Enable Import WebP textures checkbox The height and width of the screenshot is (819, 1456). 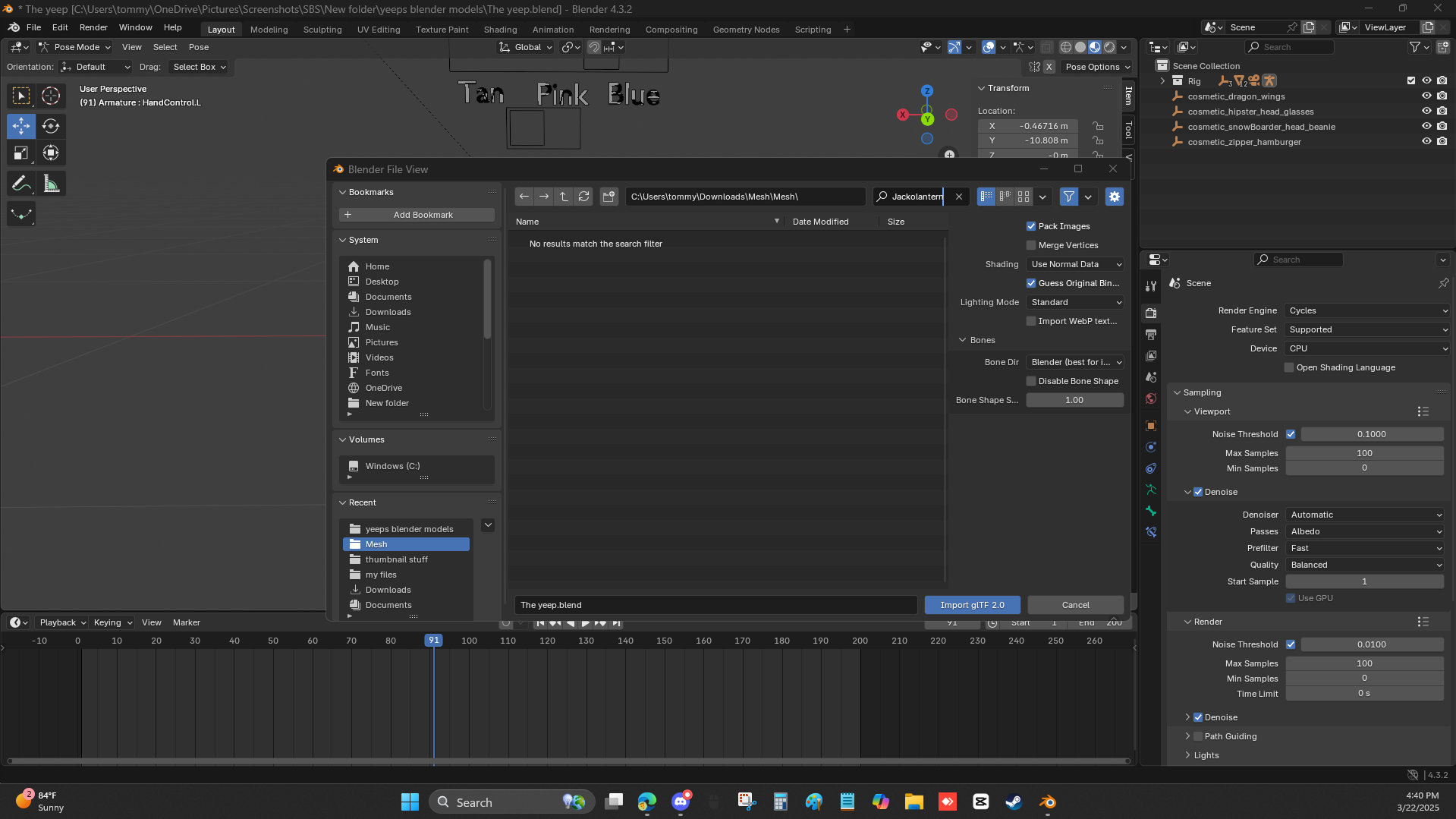1031,321
